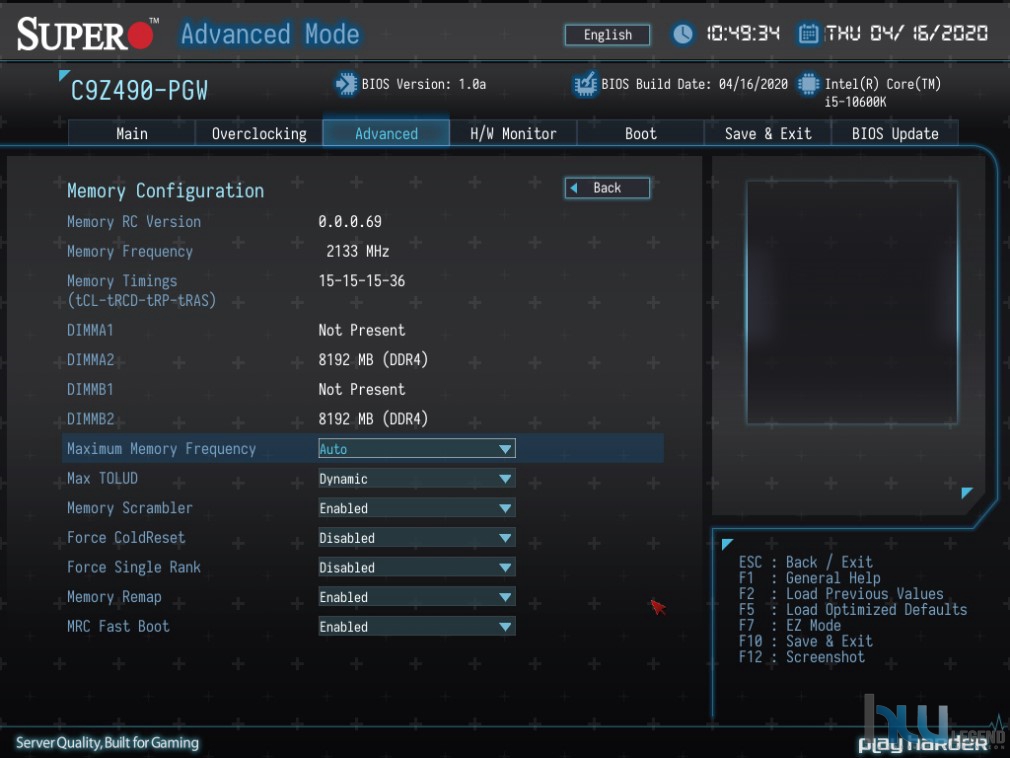
Task: Click the F7 EZ Mode hint
Action: (790, 625)
